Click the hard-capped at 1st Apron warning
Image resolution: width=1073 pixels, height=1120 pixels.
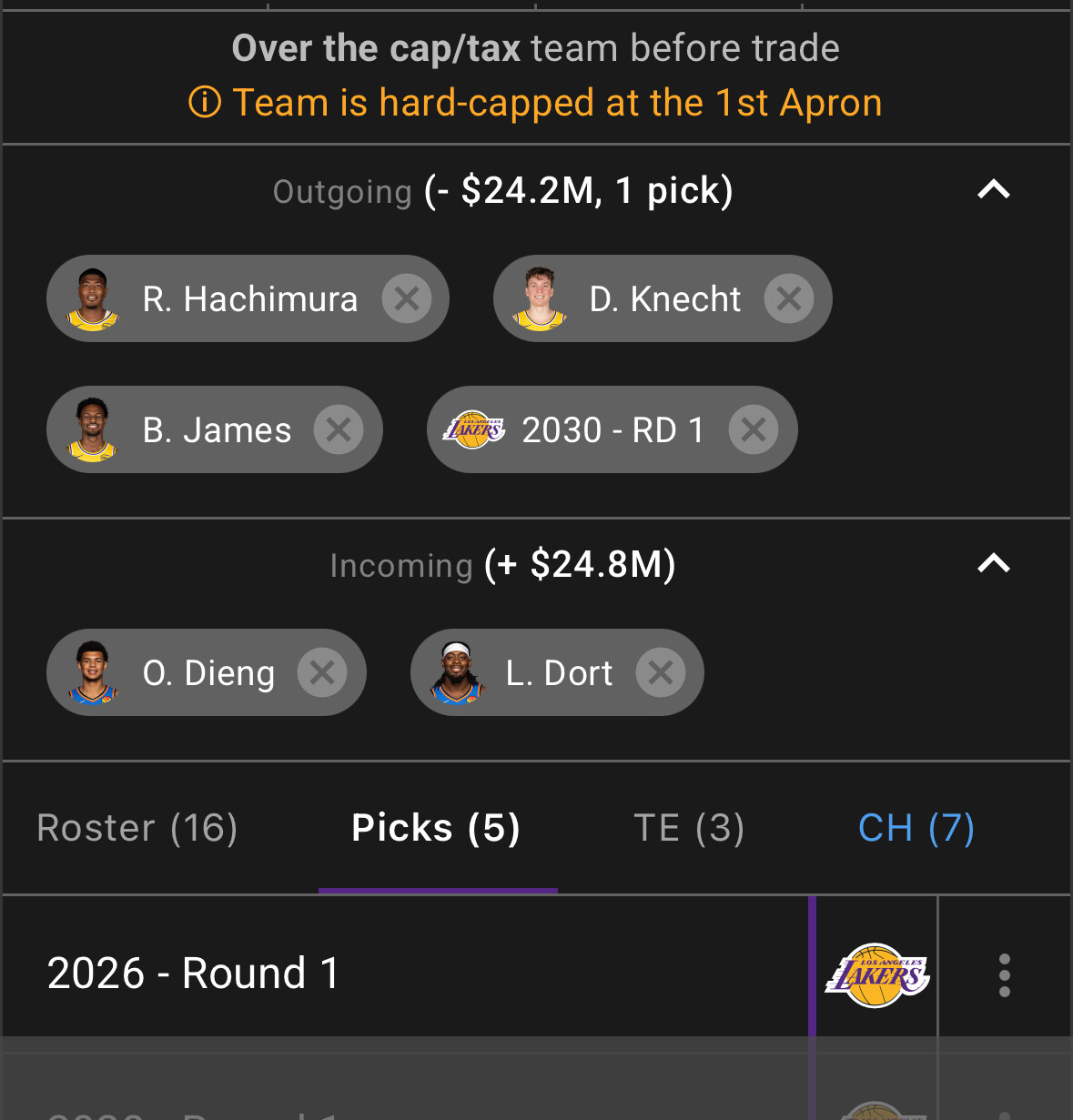coord(557,103)
